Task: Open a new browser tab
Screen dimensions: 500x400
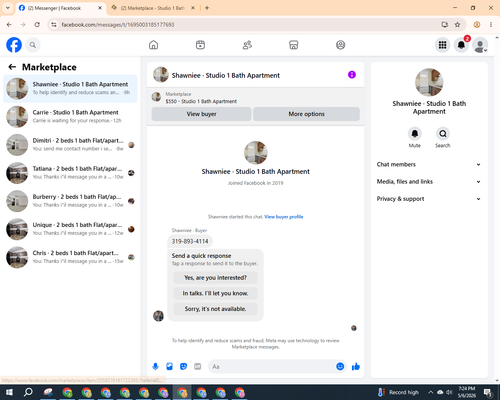Action: (207, 8)
